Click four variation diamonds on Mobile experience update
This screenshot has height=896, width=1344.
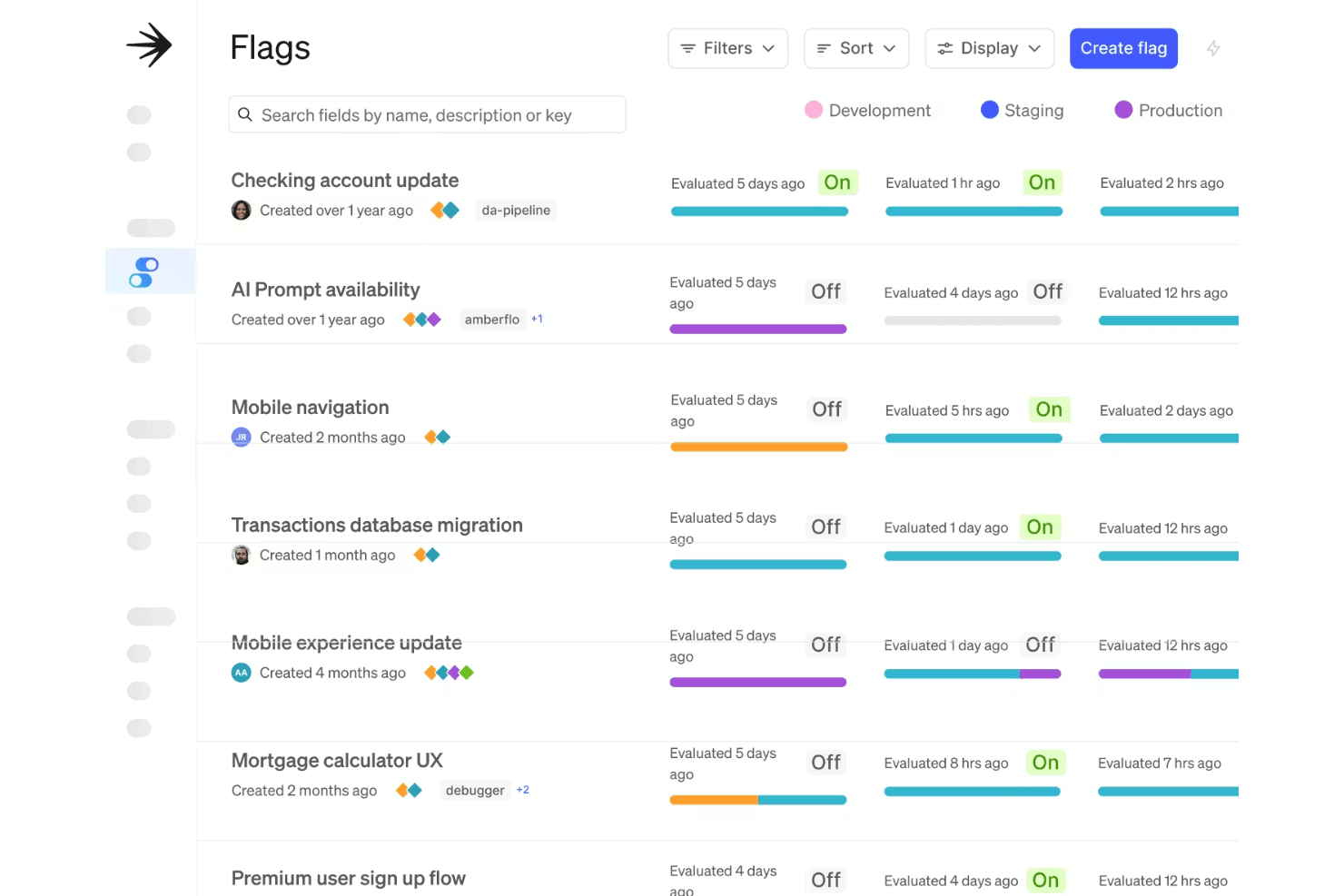[x=450, y=673]
